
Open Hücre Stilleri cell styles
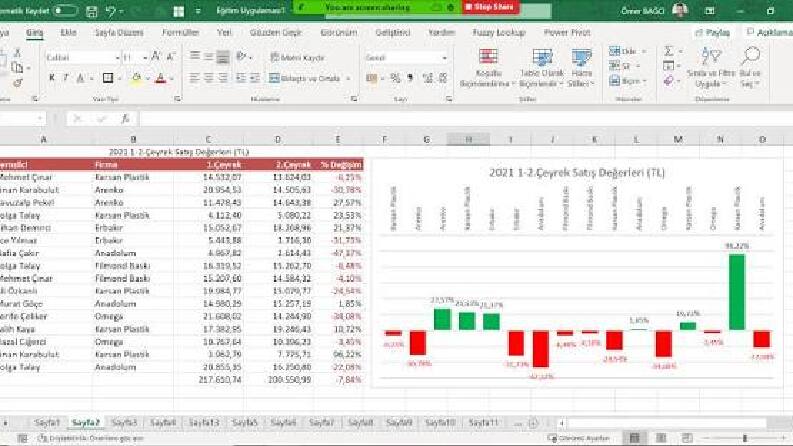[582, 68]
